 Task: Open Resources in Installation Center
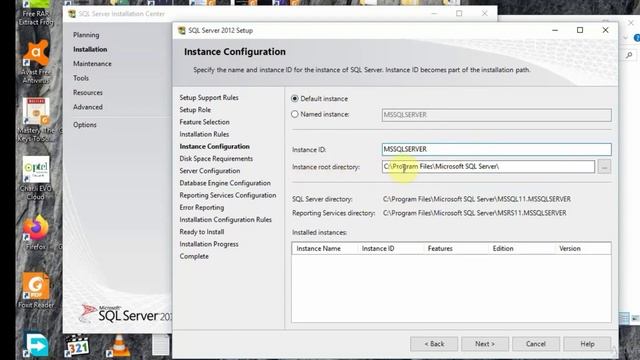88,93
